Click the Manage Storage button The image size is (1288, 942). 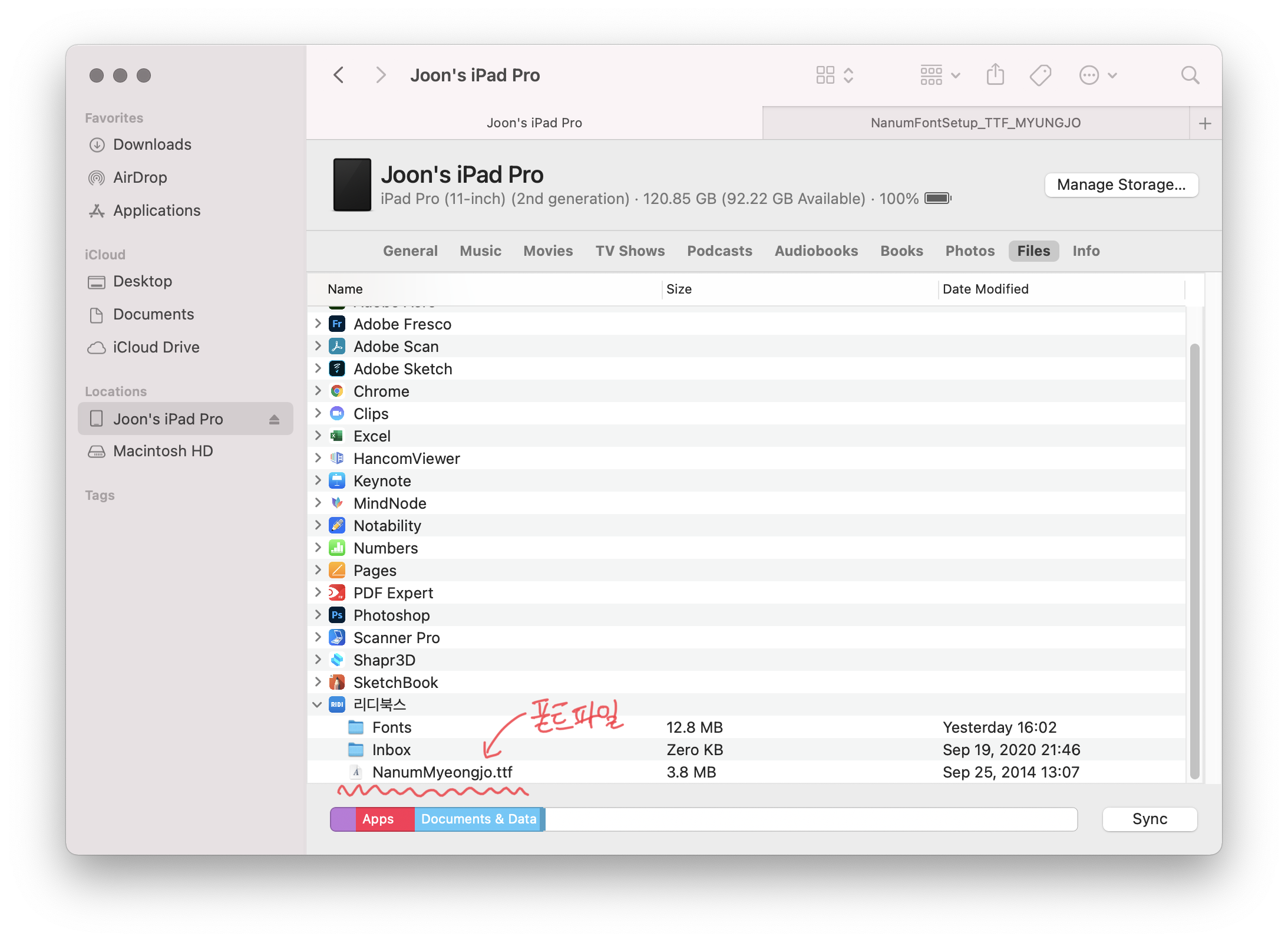tap(1121, 185)
